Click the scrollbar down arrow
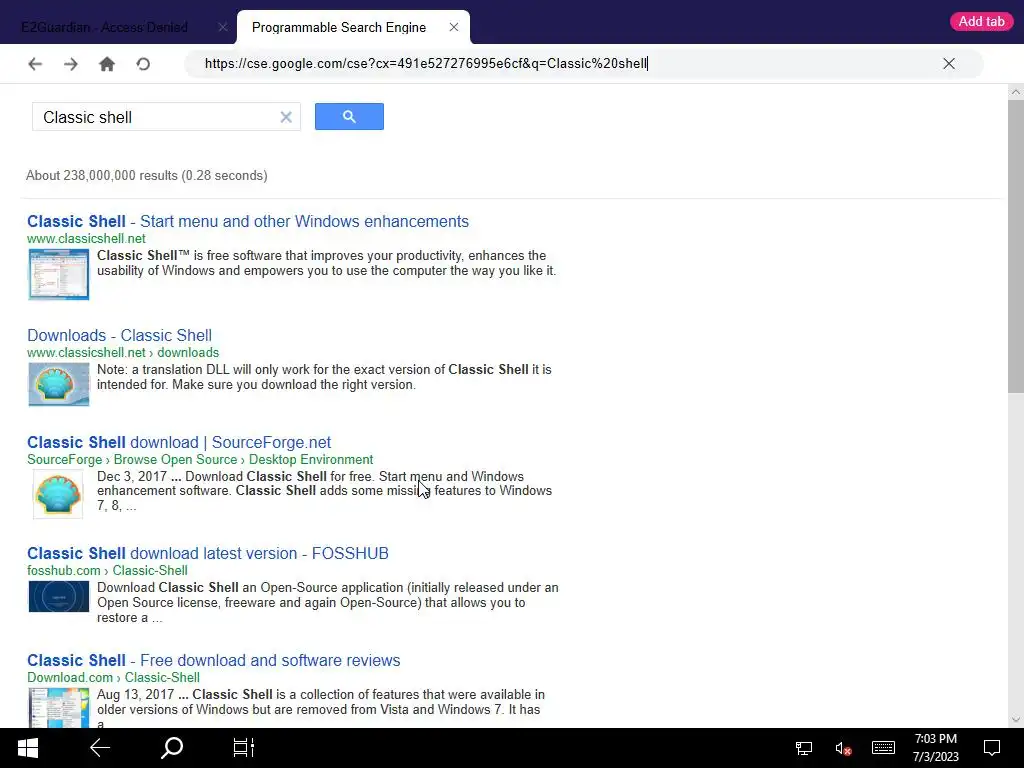 click(1016, 720)
